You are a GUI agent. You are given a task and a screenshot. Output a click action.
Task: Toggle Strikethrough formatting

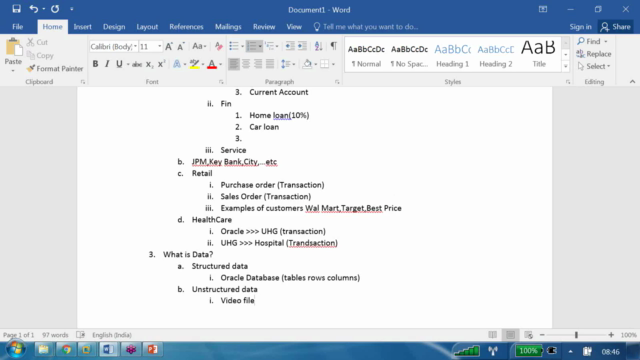point(137,64)
